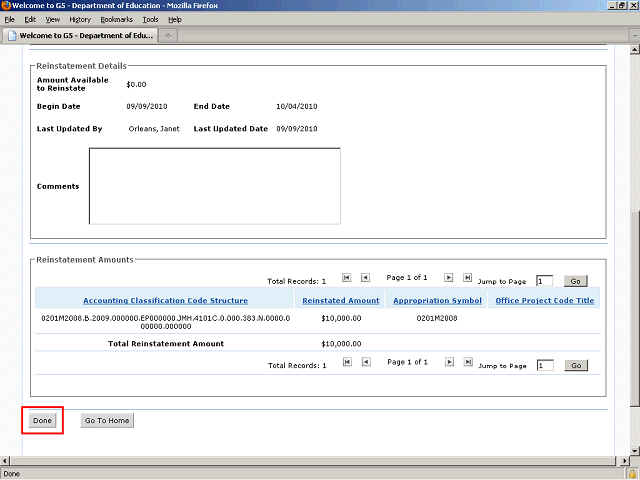This screenshot has width=640, height=480.
Task: Click the Total Reinstatement Amount label
Action: click(166, 344)
